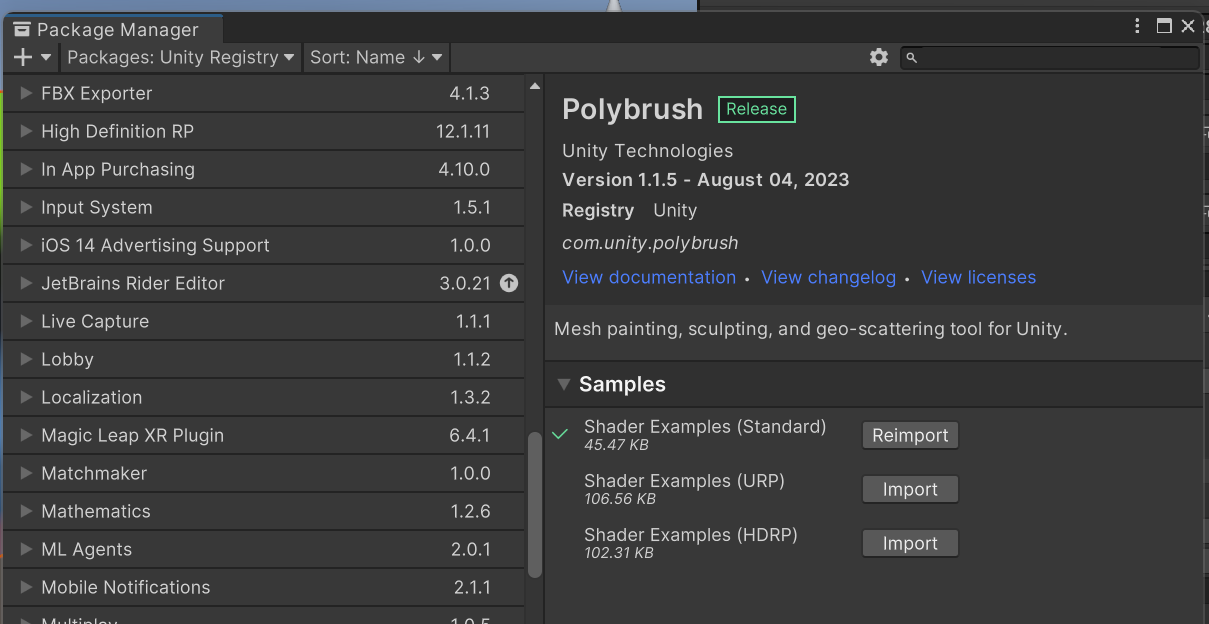Import Shader Examples (URP)
This screenshot has height=624, width=1209.
[910, 489]
